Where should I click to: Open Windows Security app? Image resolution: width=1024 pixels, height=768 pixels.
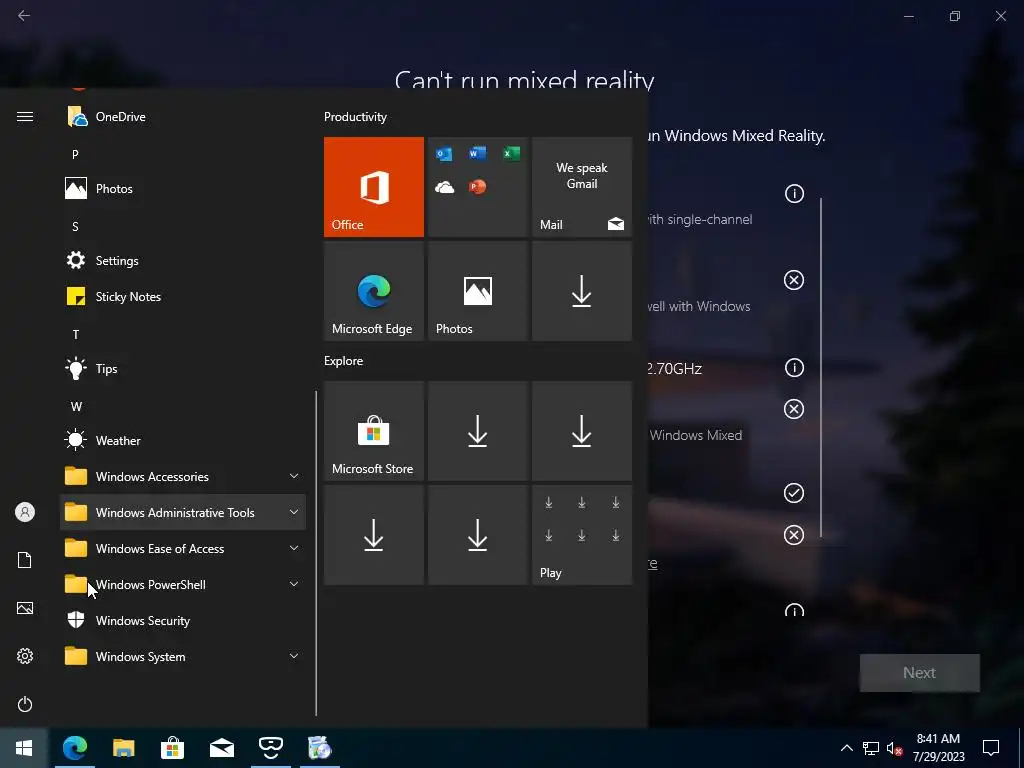tap(183, 620)
